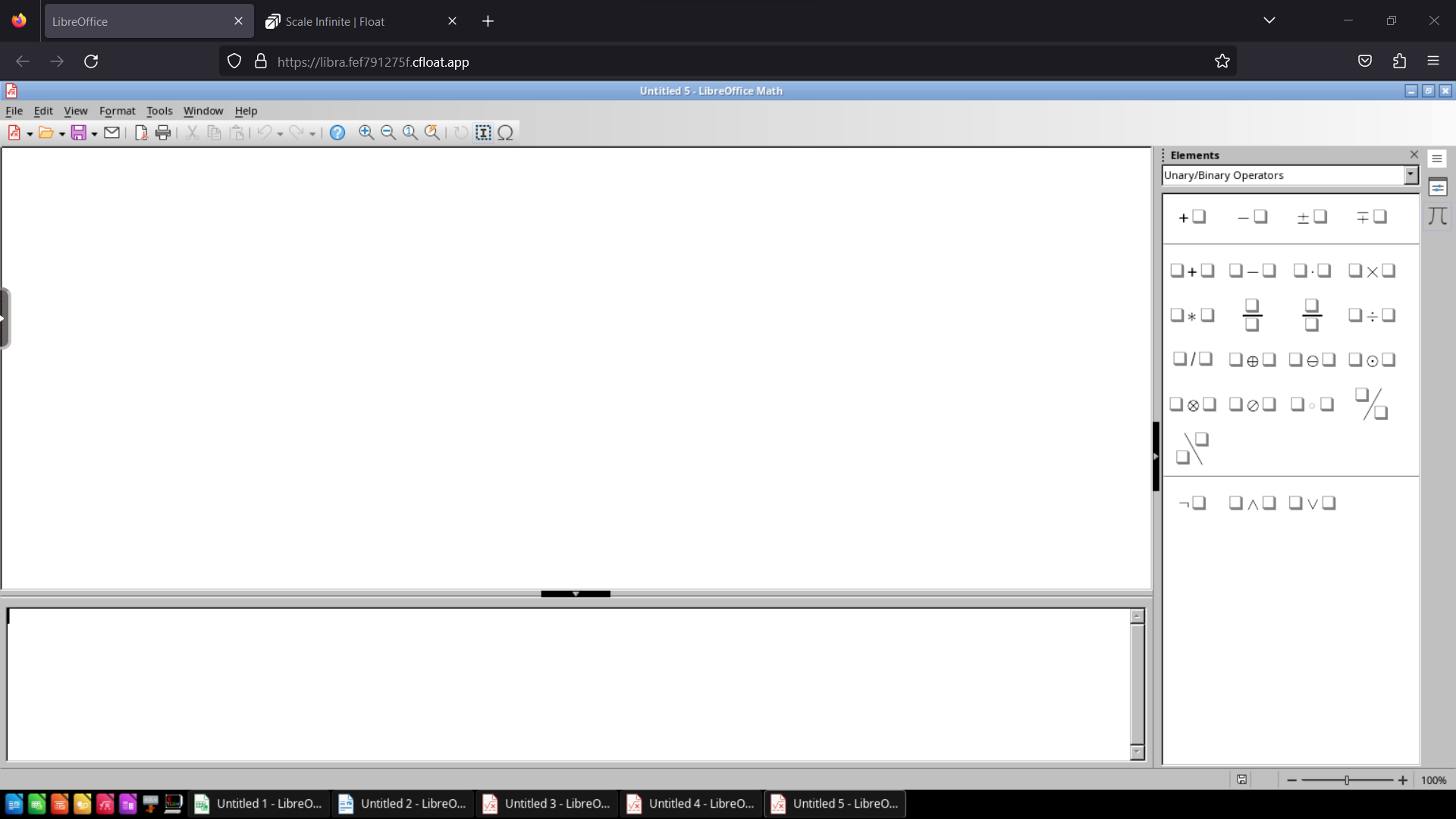Open the recent documents dropdown arrow
The image size is (1456, 819).
click(61, 133)
